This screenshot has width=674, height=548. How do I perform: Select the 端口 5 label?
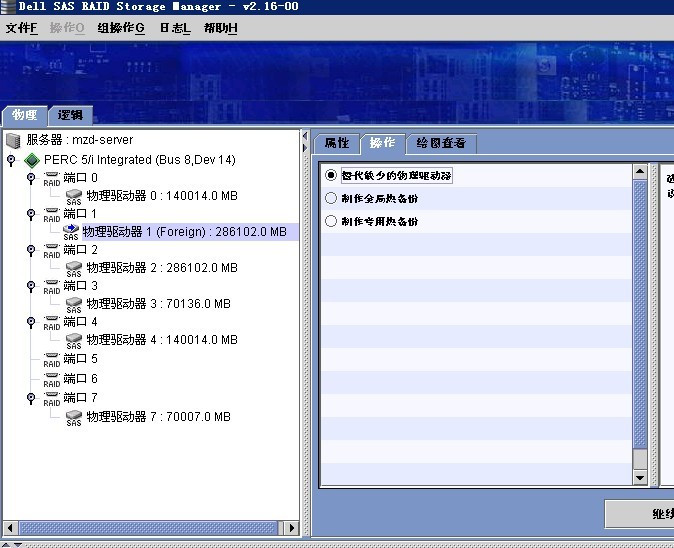[x=80, y=359]
